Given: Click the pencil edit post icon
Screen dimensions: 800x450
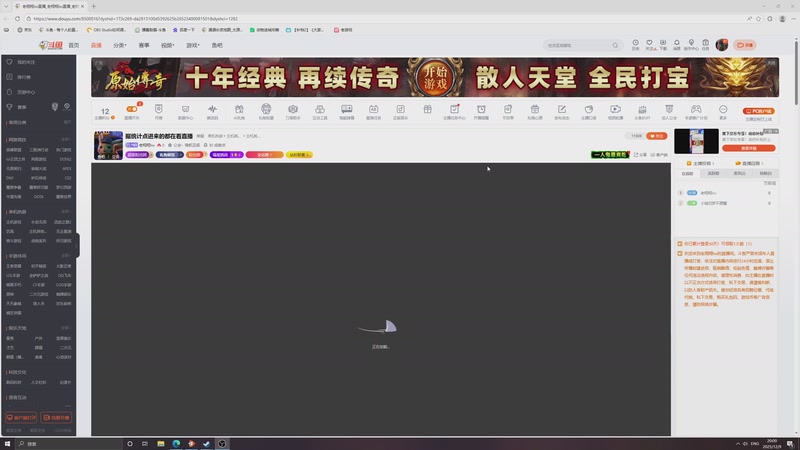Looking at the screenshot, I should coord(562,109).
